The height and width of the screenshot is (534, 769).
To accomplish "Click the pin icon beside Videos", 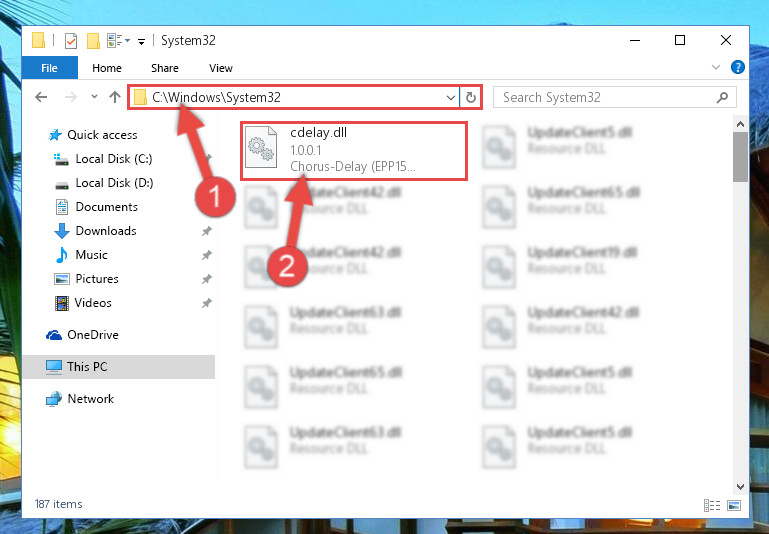I will (x=206, y=303).
